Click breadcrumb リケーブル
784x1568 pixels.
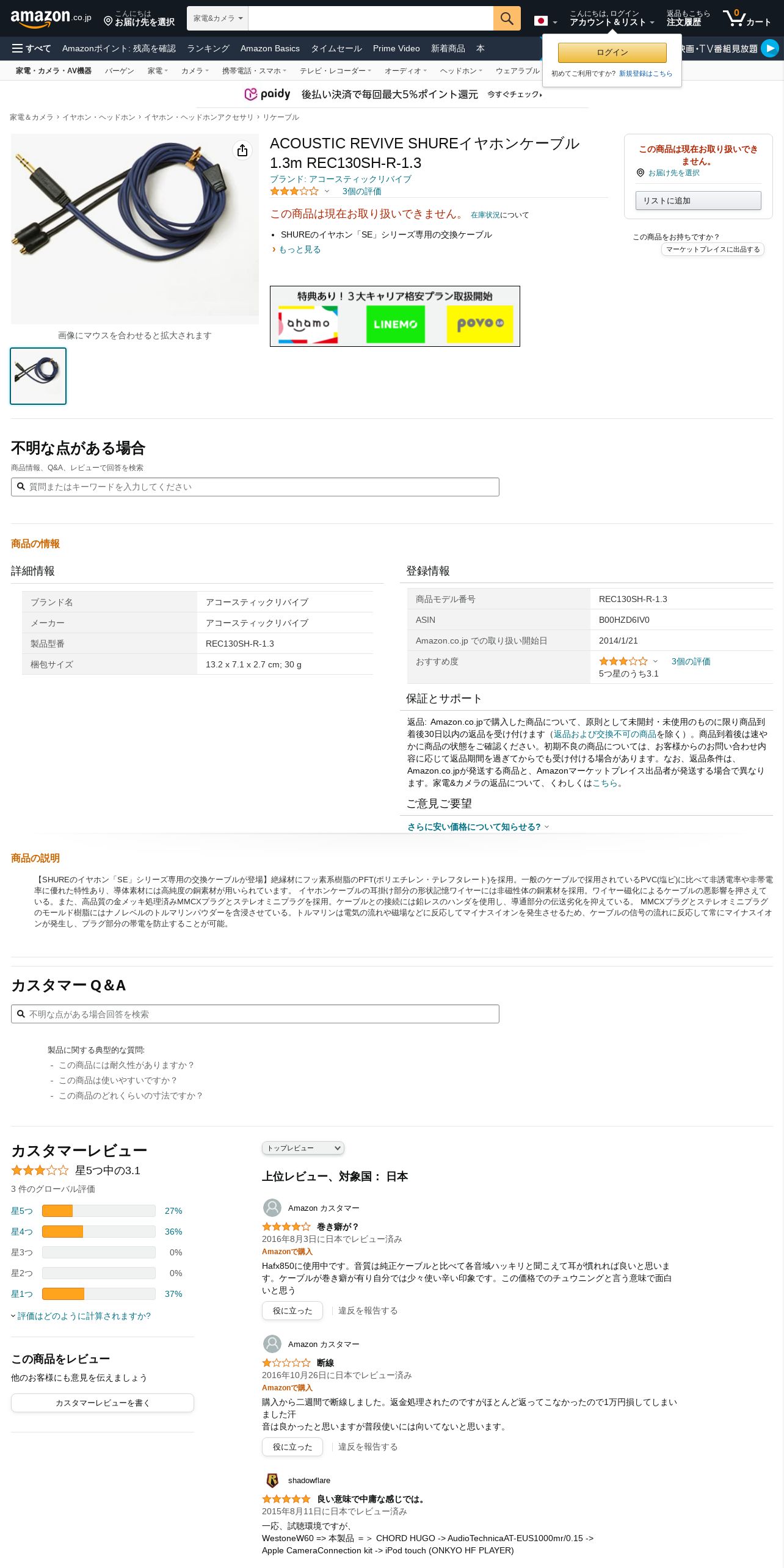coord(281,117)
